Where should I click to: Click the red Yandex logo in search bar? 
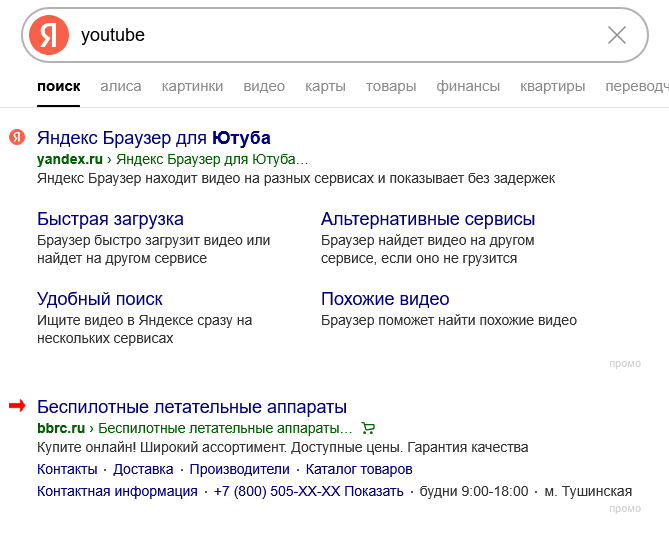tap(49, 35)
